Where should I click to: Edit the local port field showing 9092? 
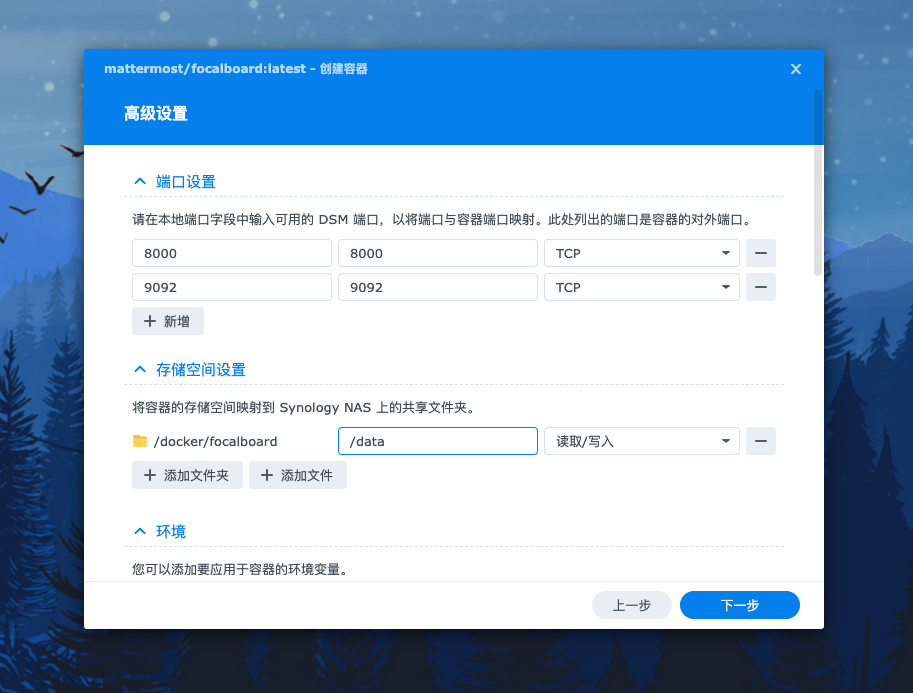click(x=232, y=287)
